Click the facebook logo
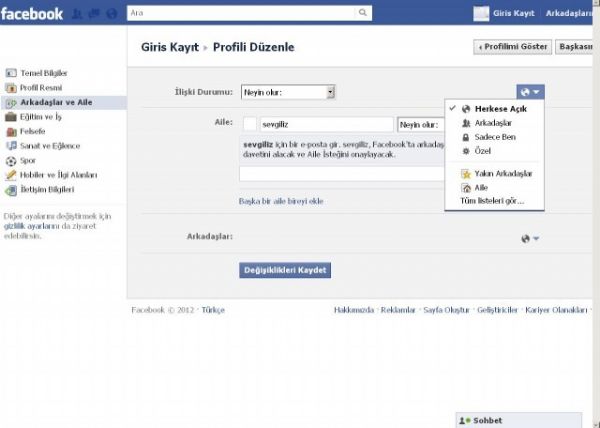Viewport: 600px width, 428px height. click(32, 14)
